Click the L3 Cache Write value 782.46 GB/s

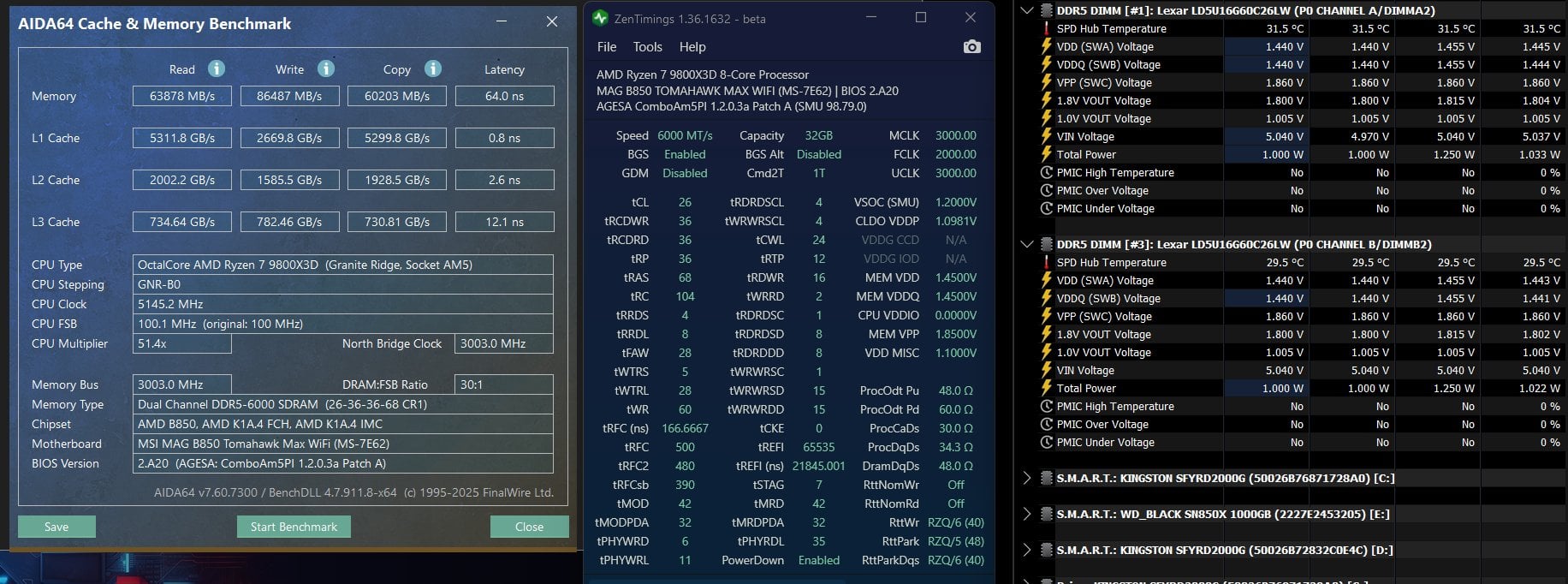pos(289,222)
